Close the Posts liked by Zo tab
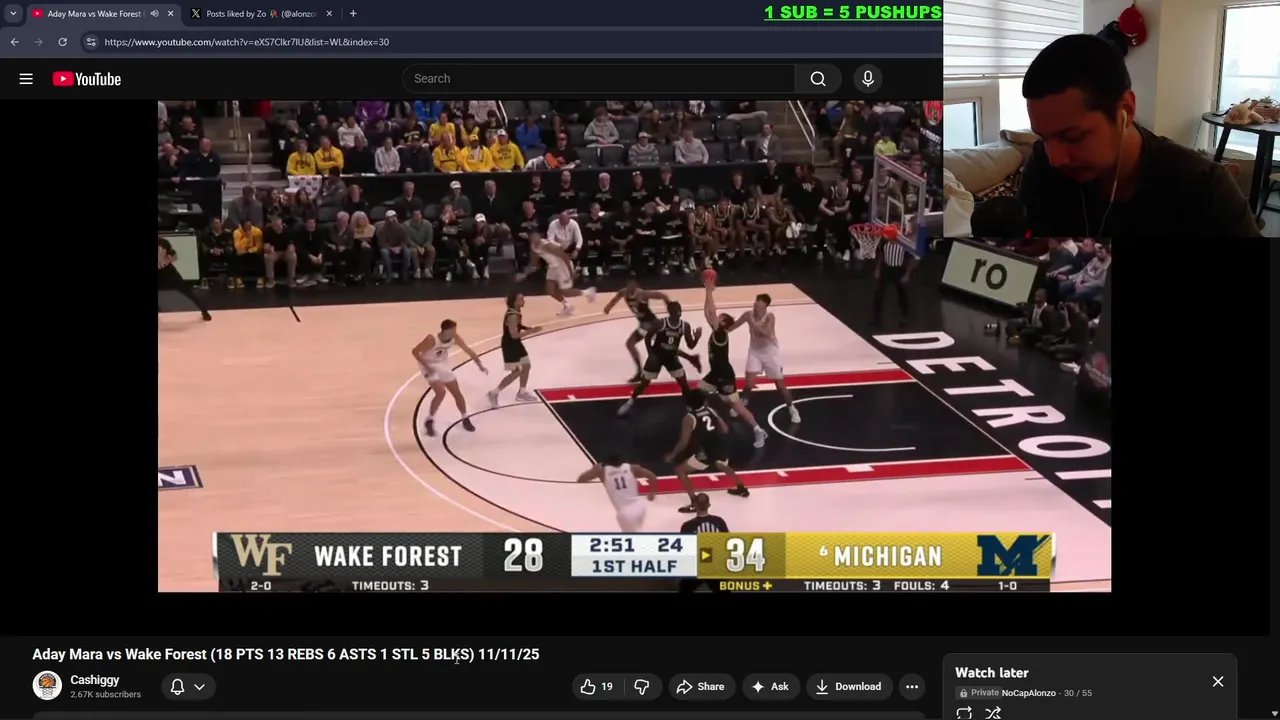The width and height of the screenshot is (1280, 720). pos(329,14)
